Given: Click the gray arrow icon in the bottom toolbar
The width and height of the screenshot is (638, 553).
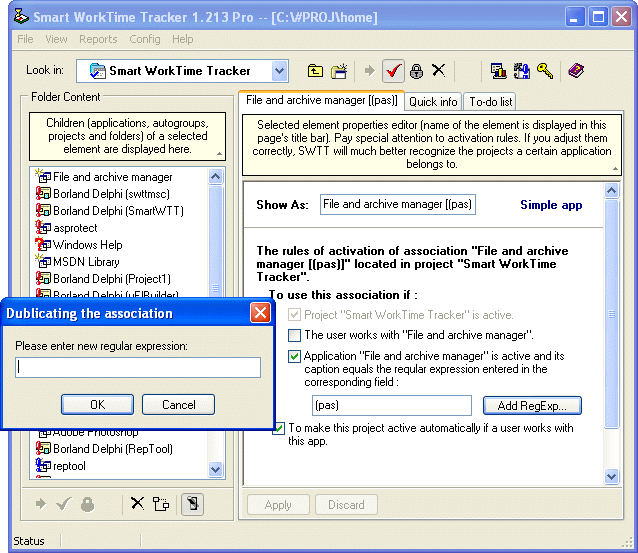Looking at the screenshot, I should [x=41, y=504].
